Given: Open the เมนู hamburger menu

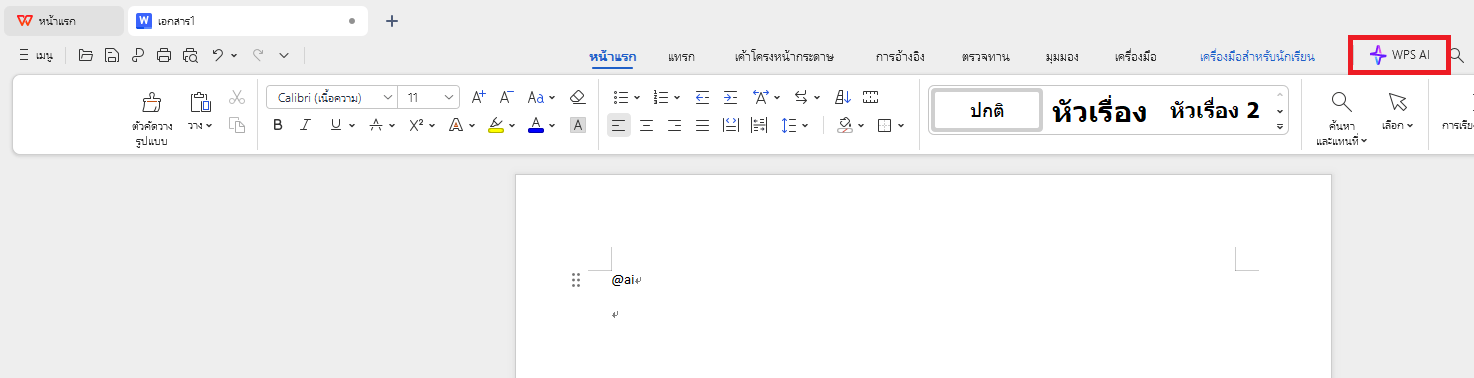Looking at the screenshot, I should coord(36,56).
